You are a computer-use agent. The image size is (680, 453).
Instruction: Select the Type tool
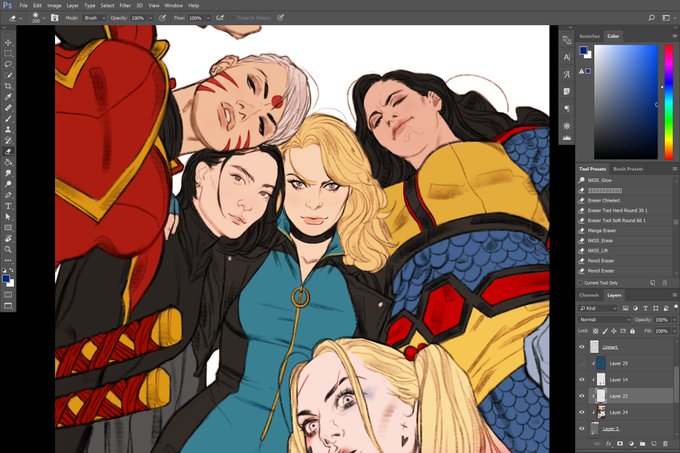click(8, 206)
